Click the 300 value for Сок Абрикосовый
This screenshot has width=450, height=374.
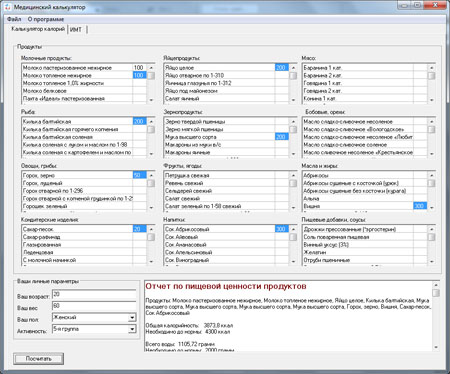(282, 229)
